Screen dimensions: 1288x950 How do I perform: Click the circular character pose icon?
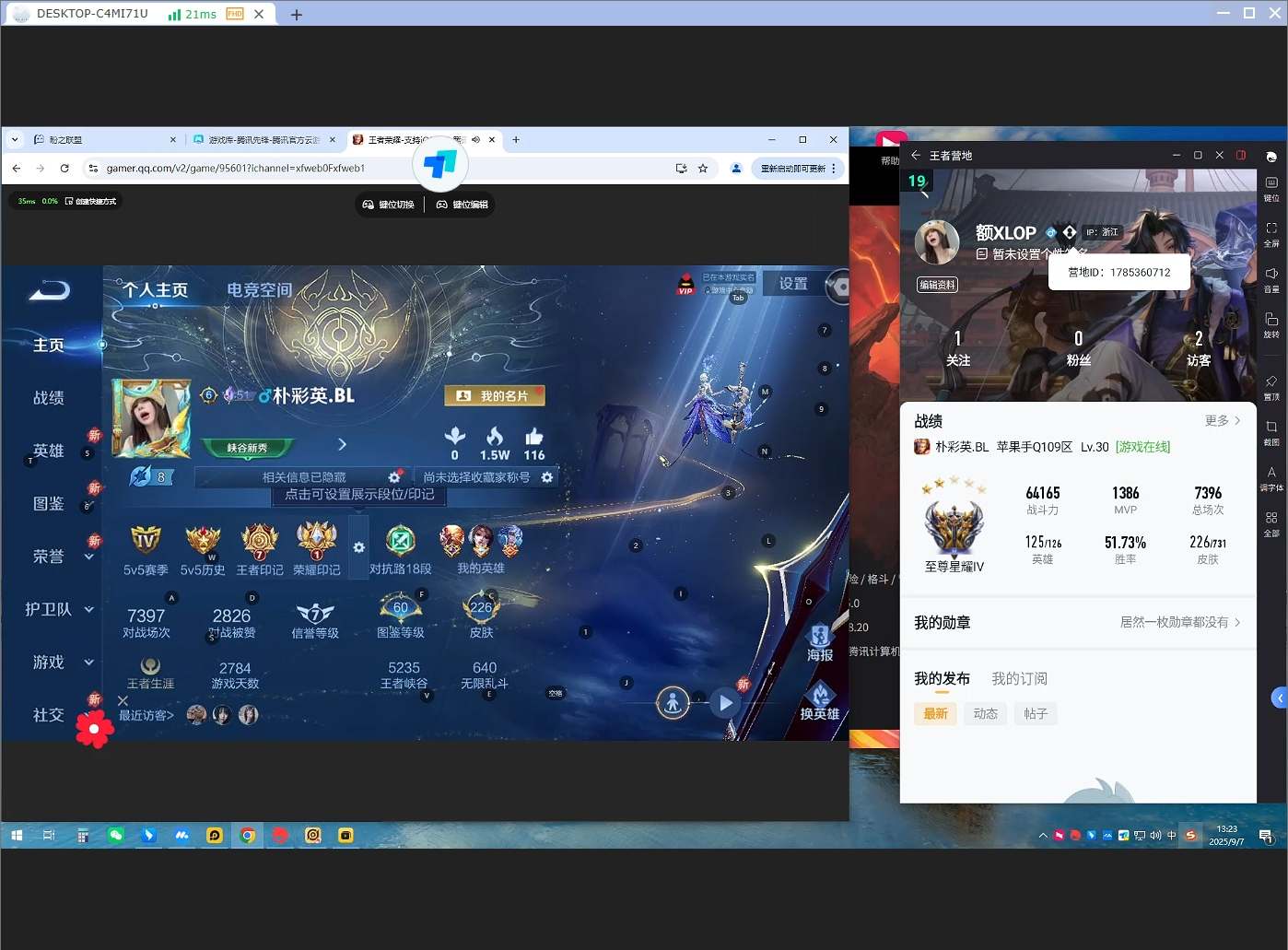click(673, 703)
